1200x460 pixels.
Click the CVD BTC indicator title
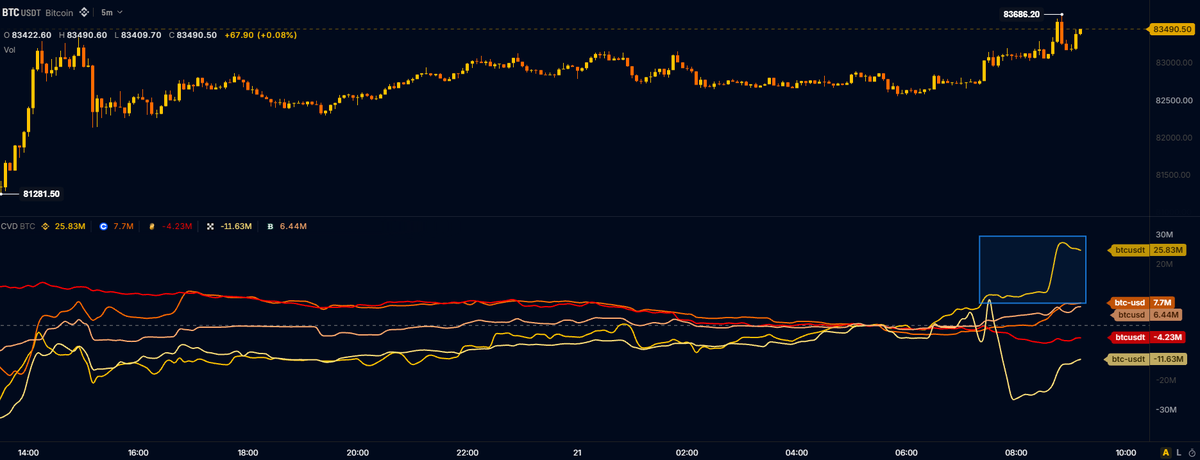tap(18, 227)
